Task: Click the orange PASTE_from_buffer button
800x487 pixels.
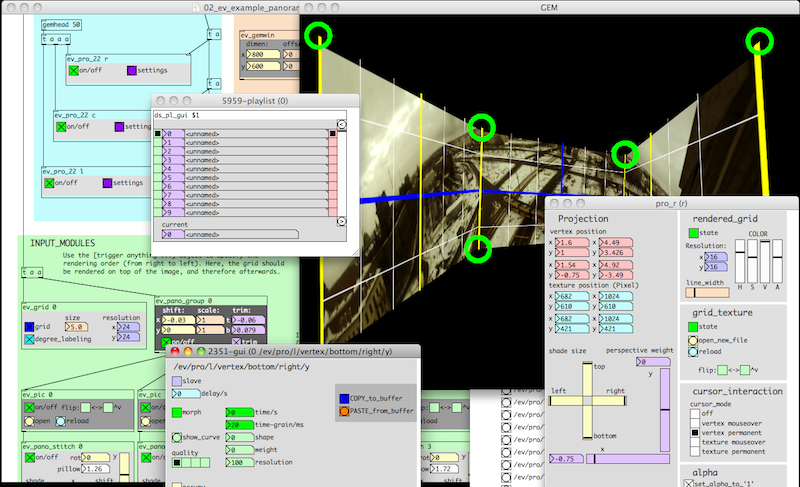Action: click(x=344, y=411)
